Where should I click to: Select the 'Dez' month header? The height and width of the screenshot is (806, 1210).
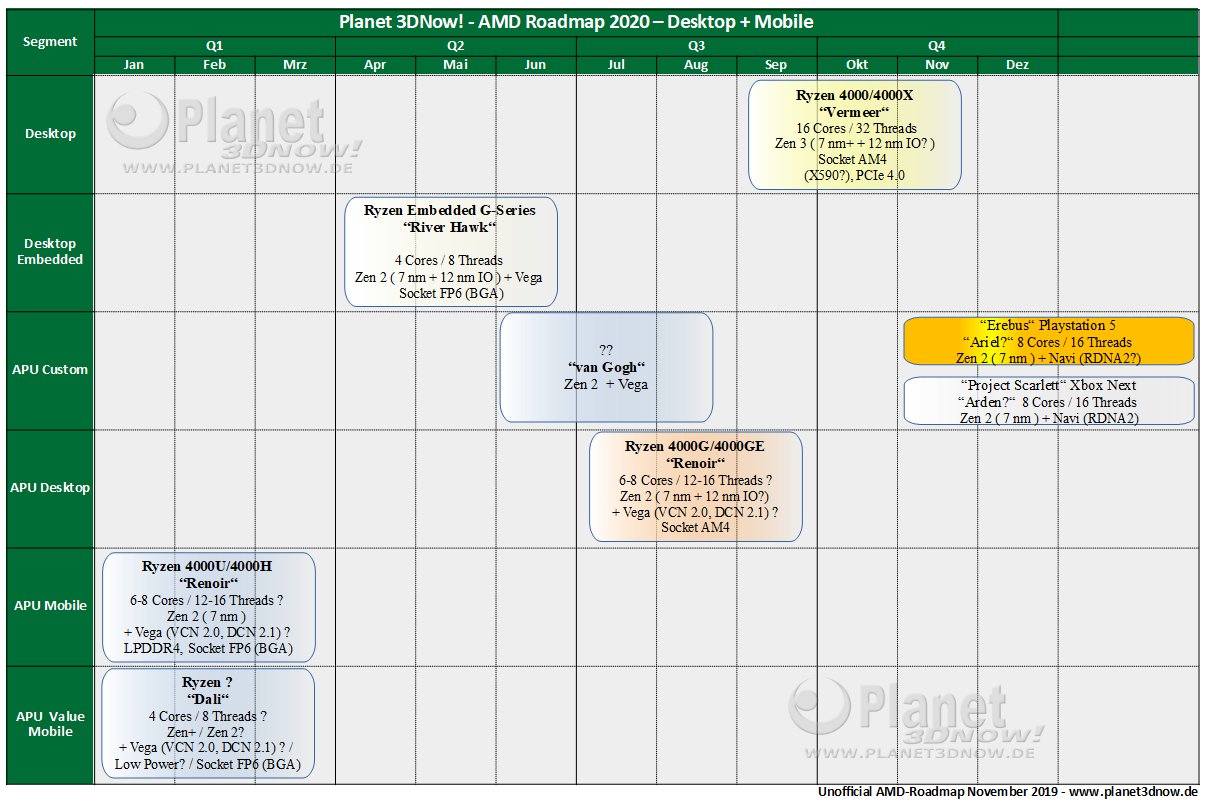point(1017,65)
